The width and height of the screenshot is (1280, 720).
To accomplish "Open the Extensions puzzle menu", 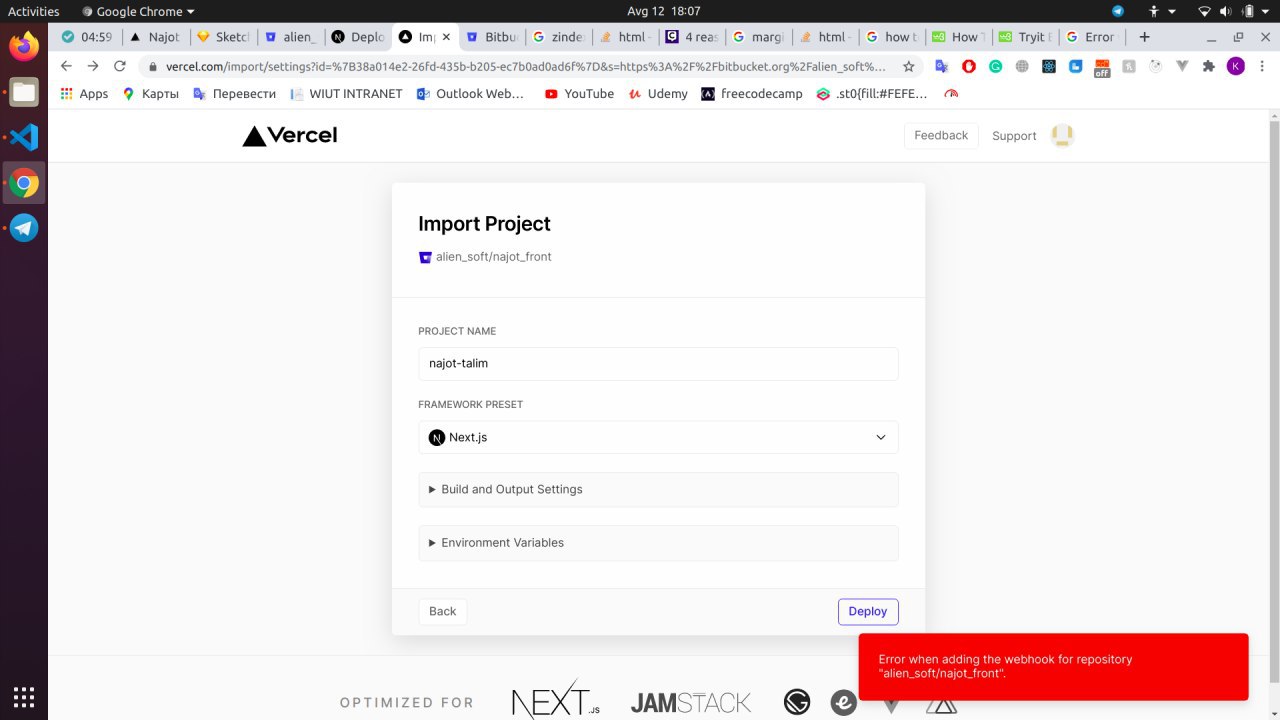I will tap(1208, 66).
